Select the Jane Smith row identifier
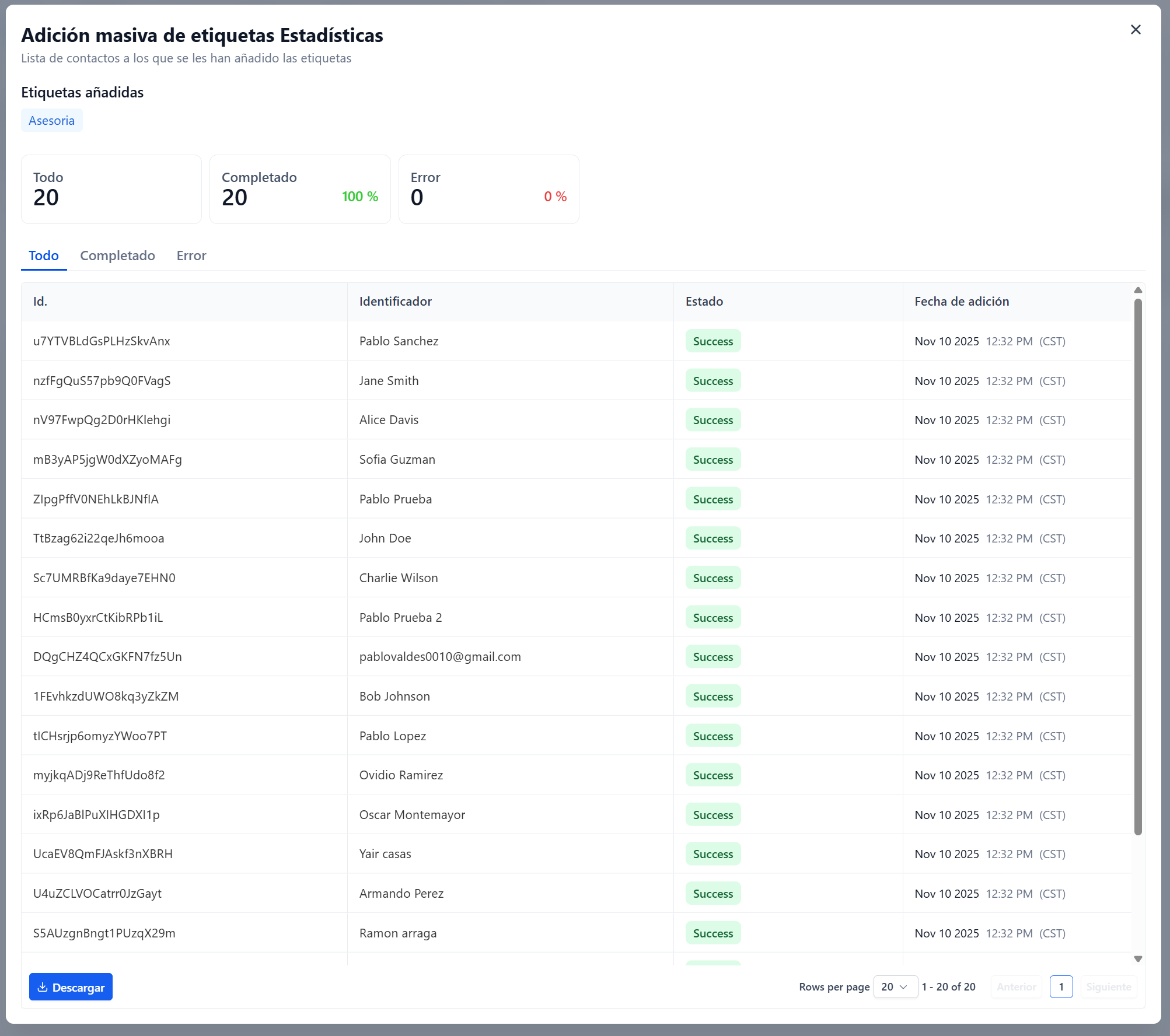 [x=389, y=381]
